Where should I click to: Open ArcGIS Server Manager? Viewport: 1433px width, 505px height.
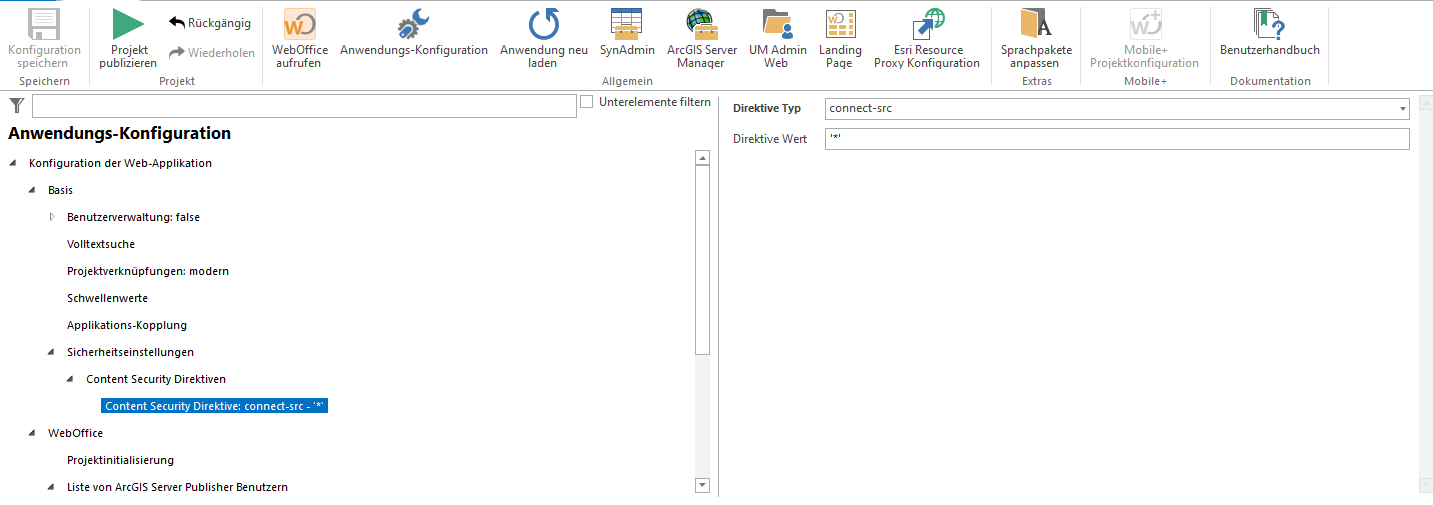701,25
